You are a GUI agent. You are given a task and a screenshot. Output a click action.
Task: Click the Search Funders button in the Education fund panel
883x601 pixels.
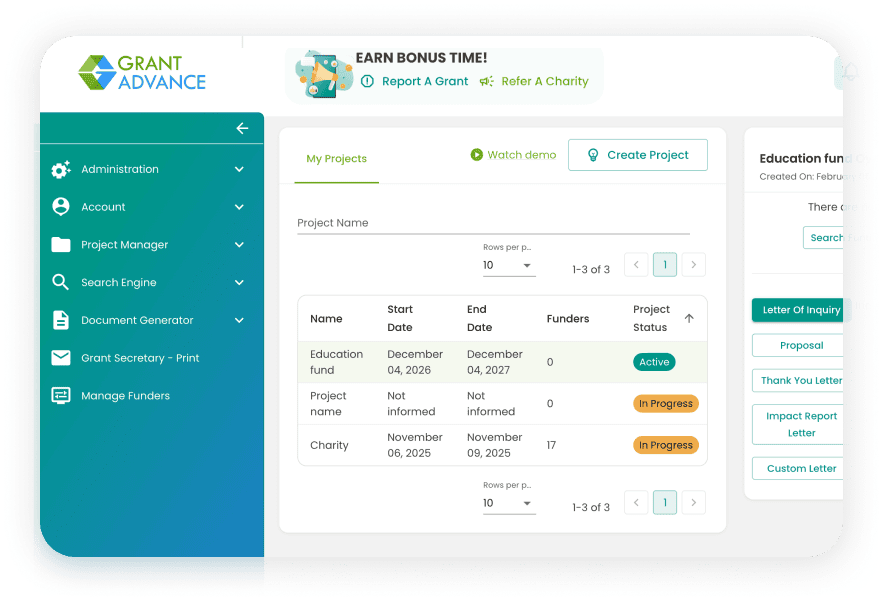(823, 238)
